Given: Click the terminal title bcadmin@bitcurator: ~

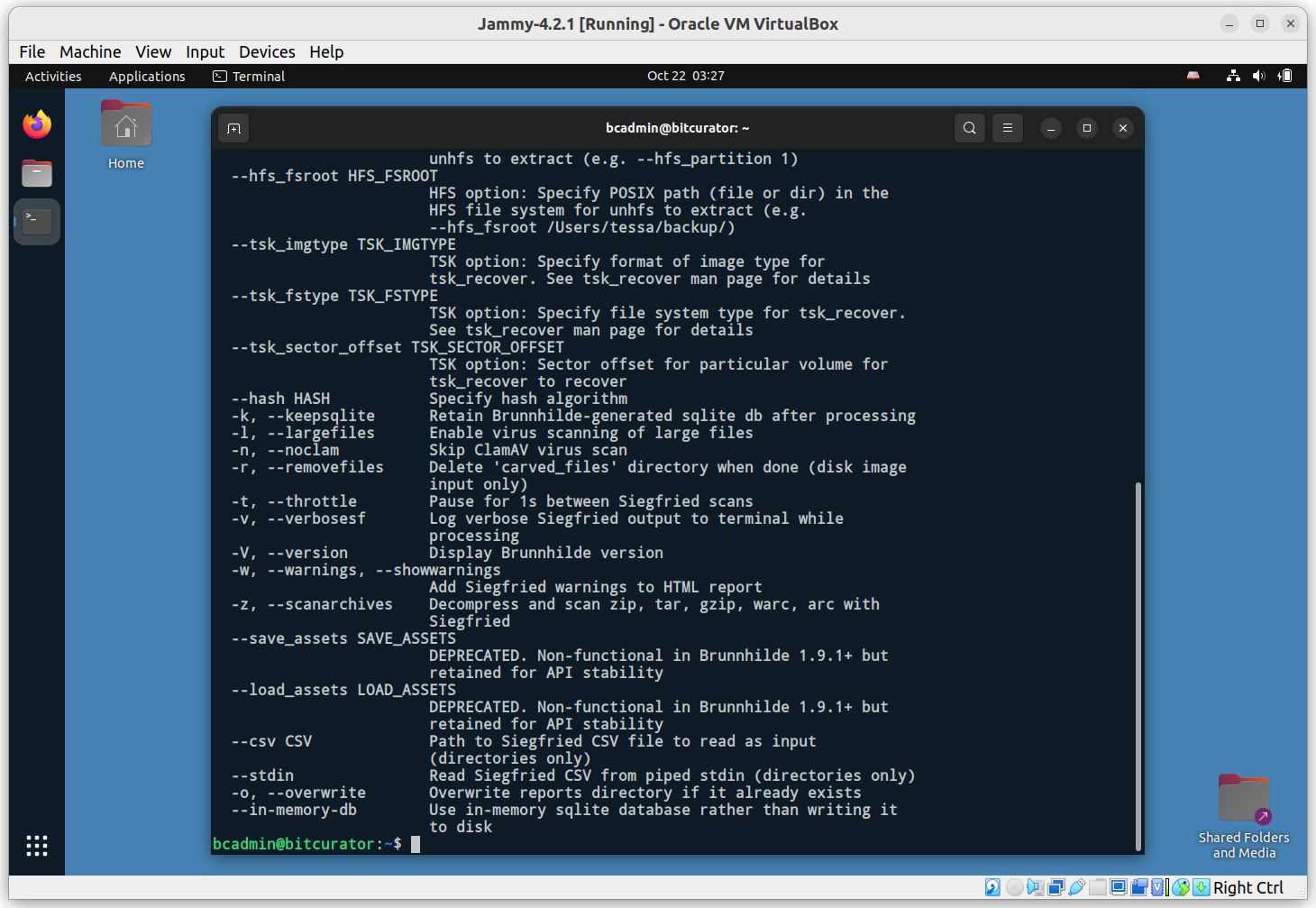Looking at the screenshot, I should [677, 128].
